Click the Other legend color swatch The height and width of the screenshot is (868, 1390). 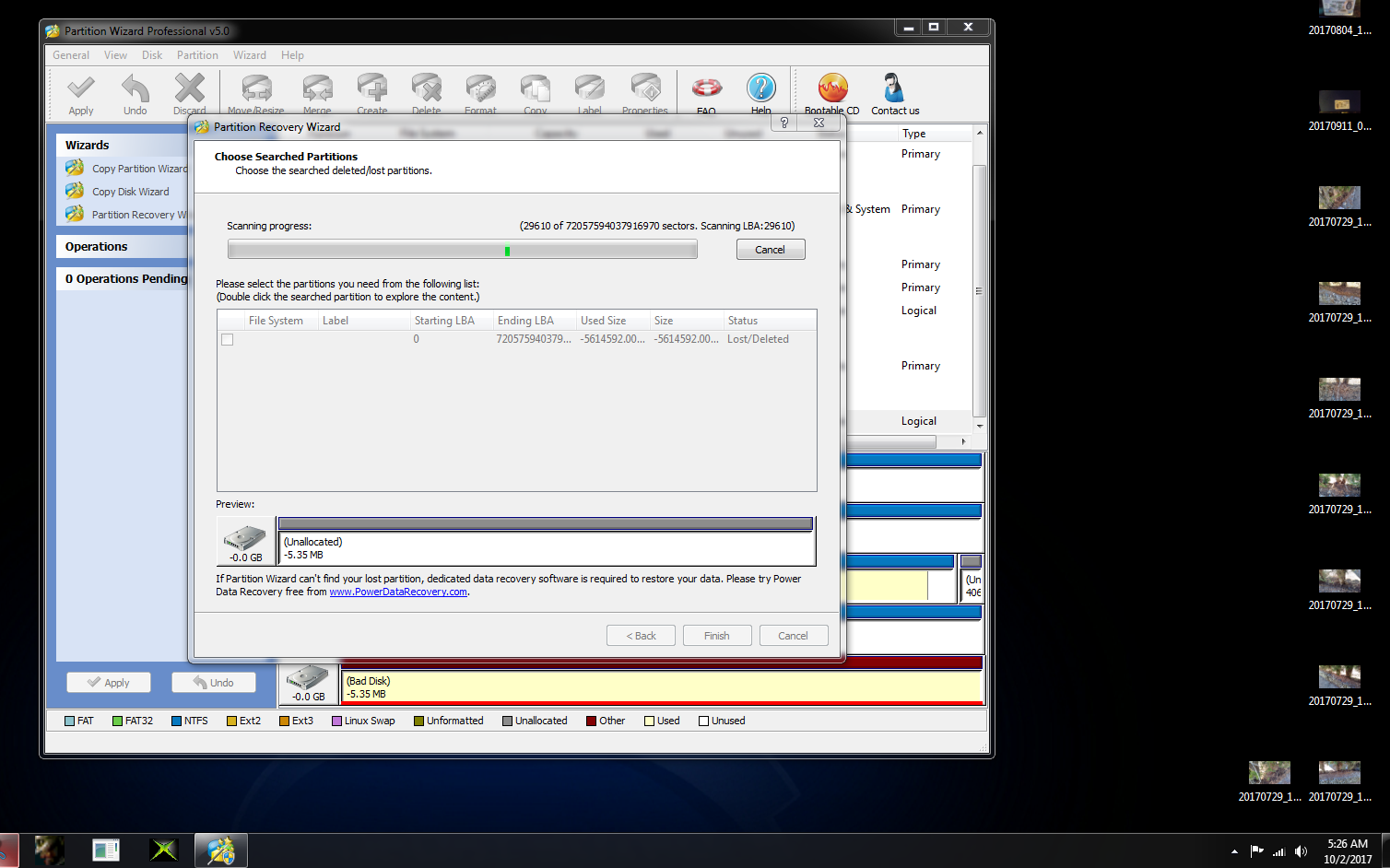click(x=591, y=721)
